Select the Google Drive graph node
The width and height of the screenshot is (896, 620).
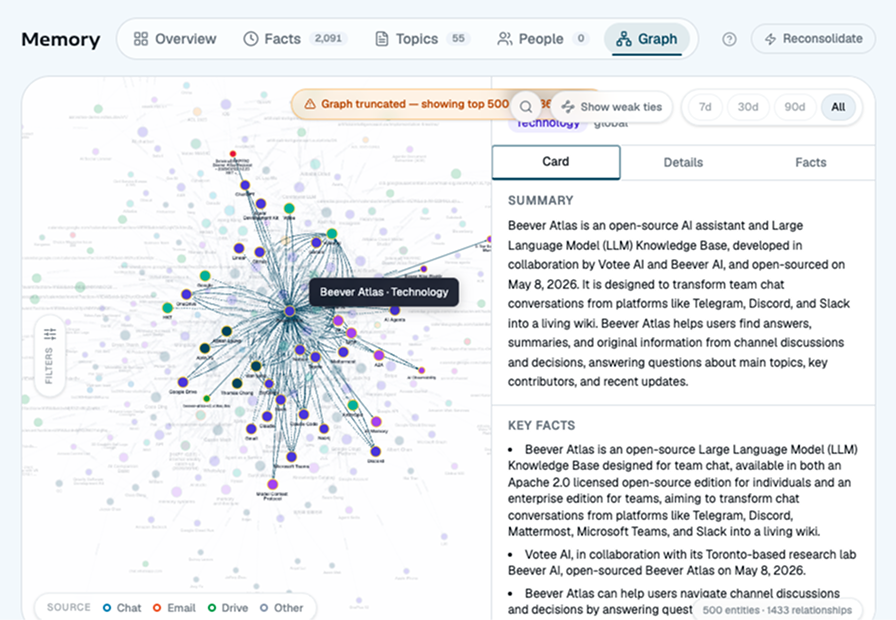(x=183, y=382)
